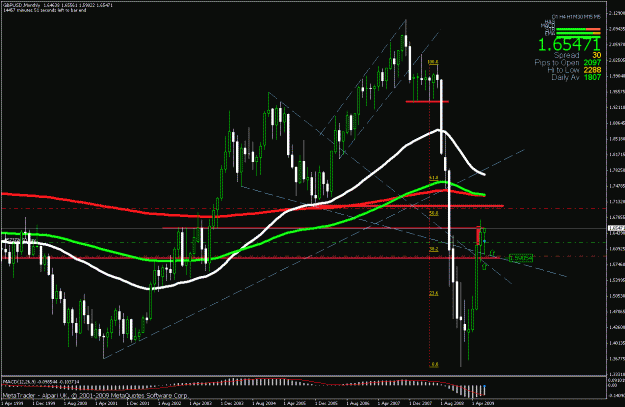This screenshot has width=625, height=407.
Task: Click the Spread label
Action: [x=566, y=55]
